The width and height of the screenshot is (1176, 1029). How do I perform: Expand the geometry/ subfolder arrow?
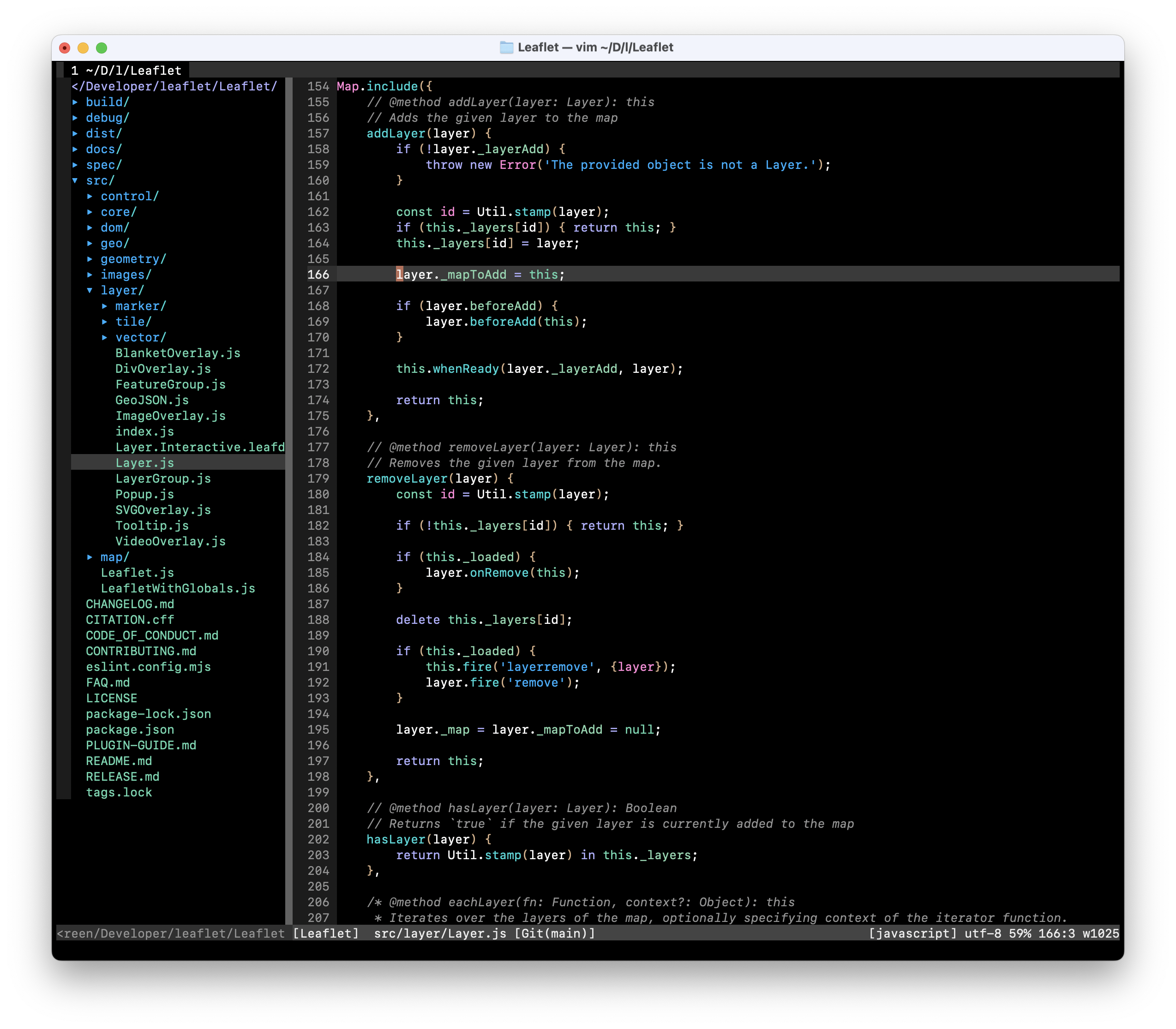[x=90, y=259]
